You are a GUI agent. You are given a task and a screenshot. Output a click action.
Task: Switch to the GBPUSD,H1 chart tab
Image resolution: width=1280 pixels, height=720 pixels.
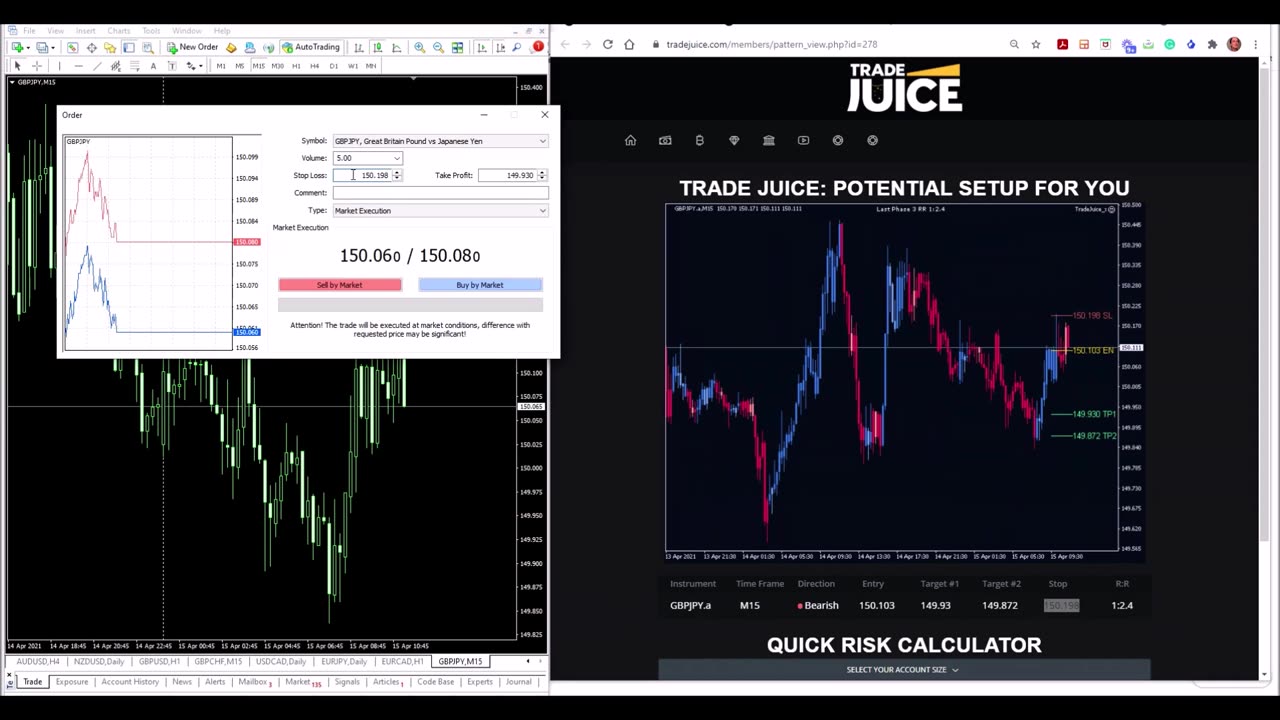159,662
